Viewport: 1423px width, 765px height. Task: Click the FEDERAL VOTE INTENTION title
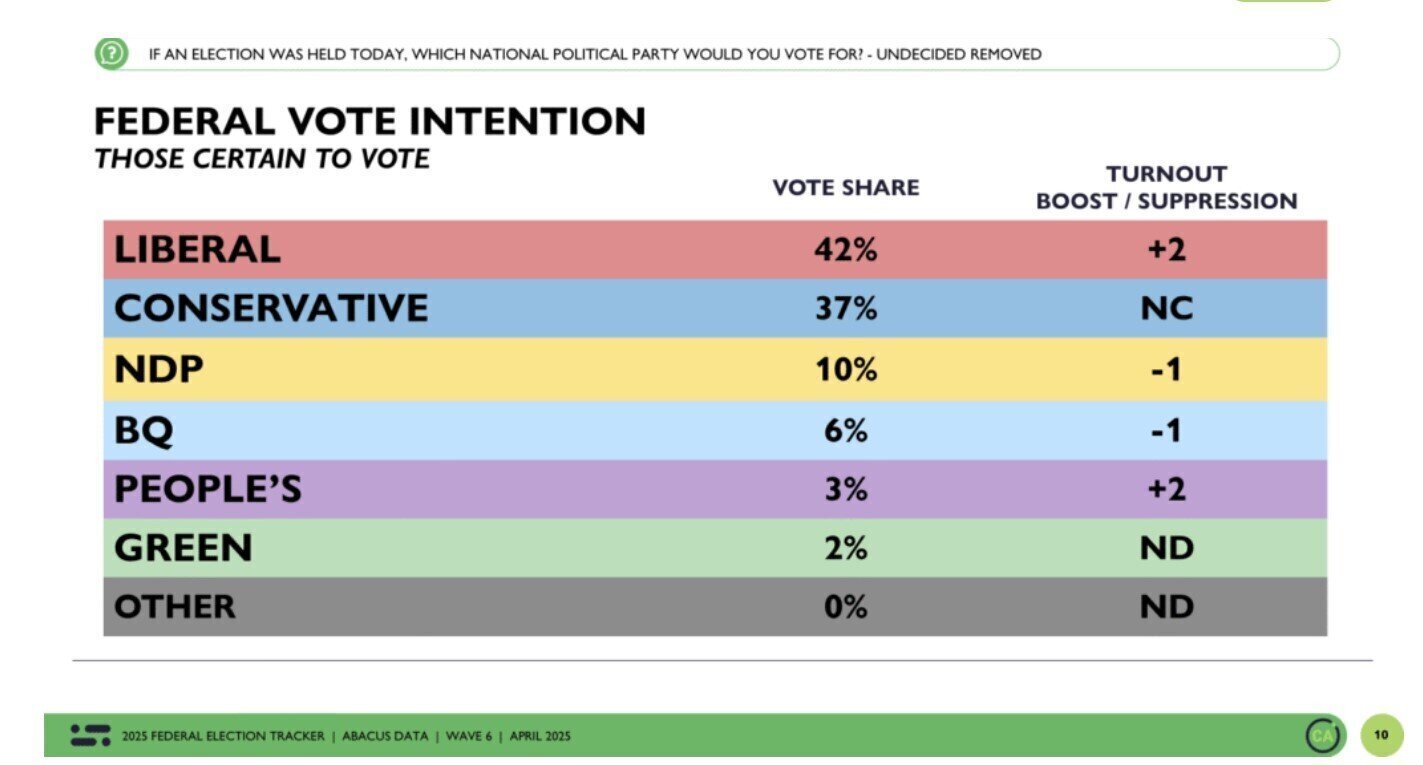(x=370, y=122)
